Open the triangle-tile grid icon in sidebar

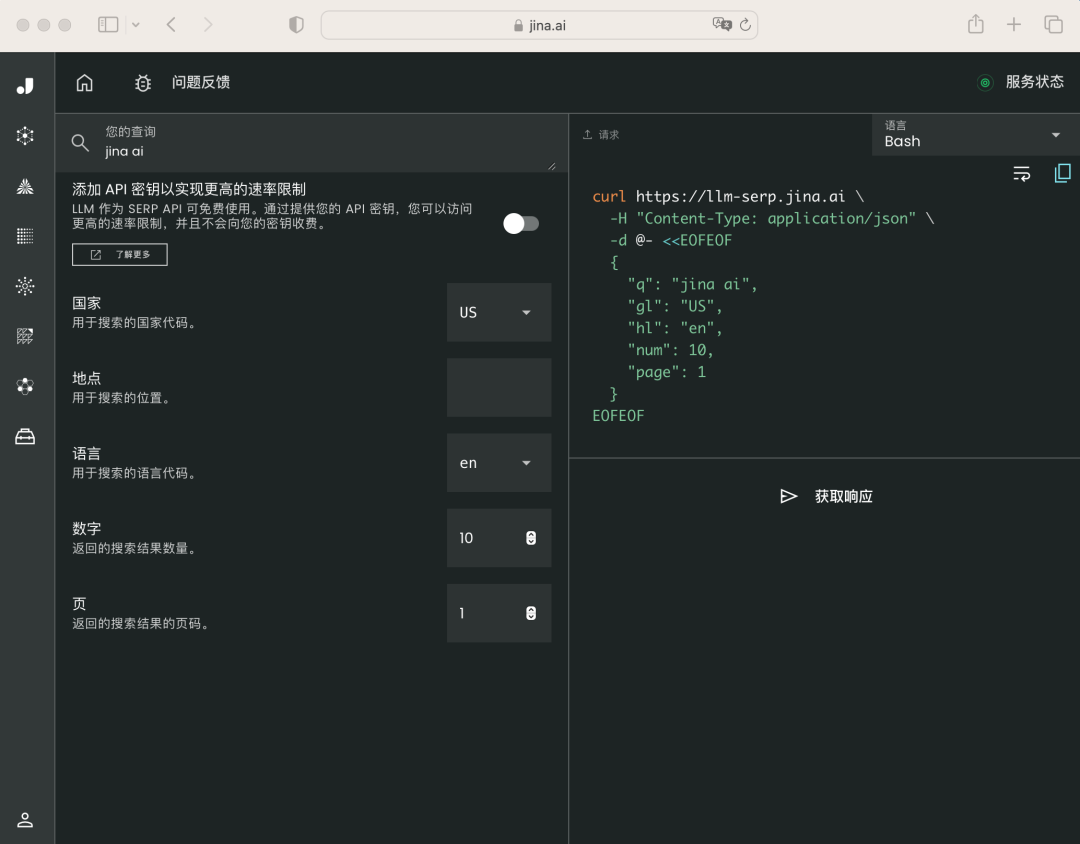pyautogui.click(x=25, y=336)
